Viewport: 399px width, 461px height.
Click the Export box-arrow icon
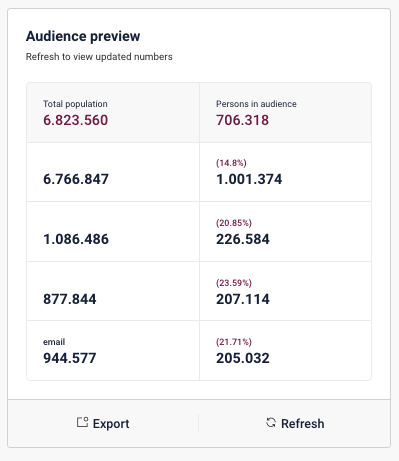coord(82,422)
